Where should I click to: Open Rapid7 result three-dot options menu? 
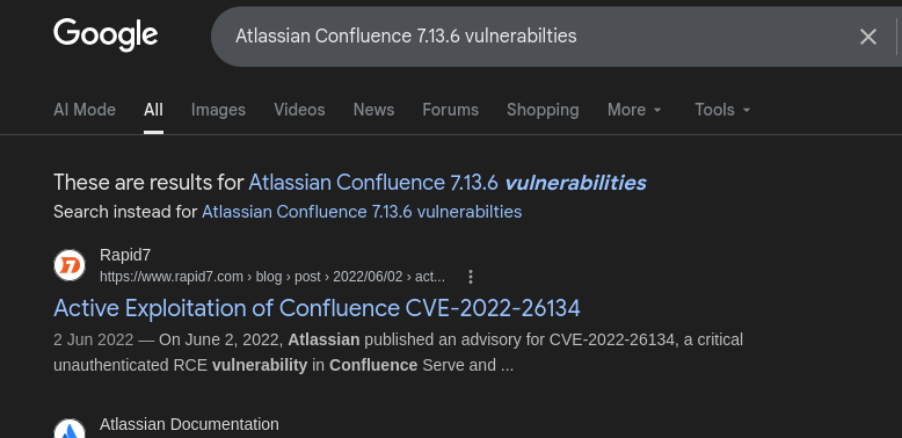471,277
